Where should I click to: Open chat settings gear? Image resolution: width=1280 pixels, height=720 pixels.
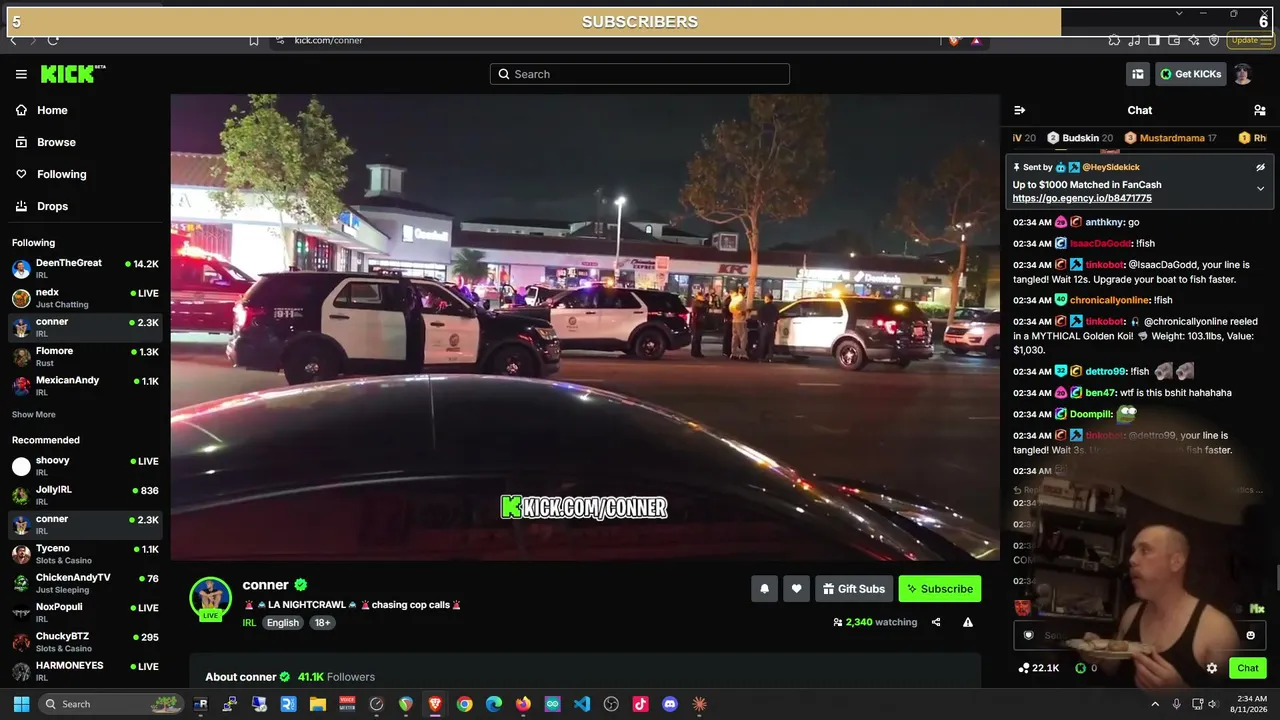[x=1212, y=668]
